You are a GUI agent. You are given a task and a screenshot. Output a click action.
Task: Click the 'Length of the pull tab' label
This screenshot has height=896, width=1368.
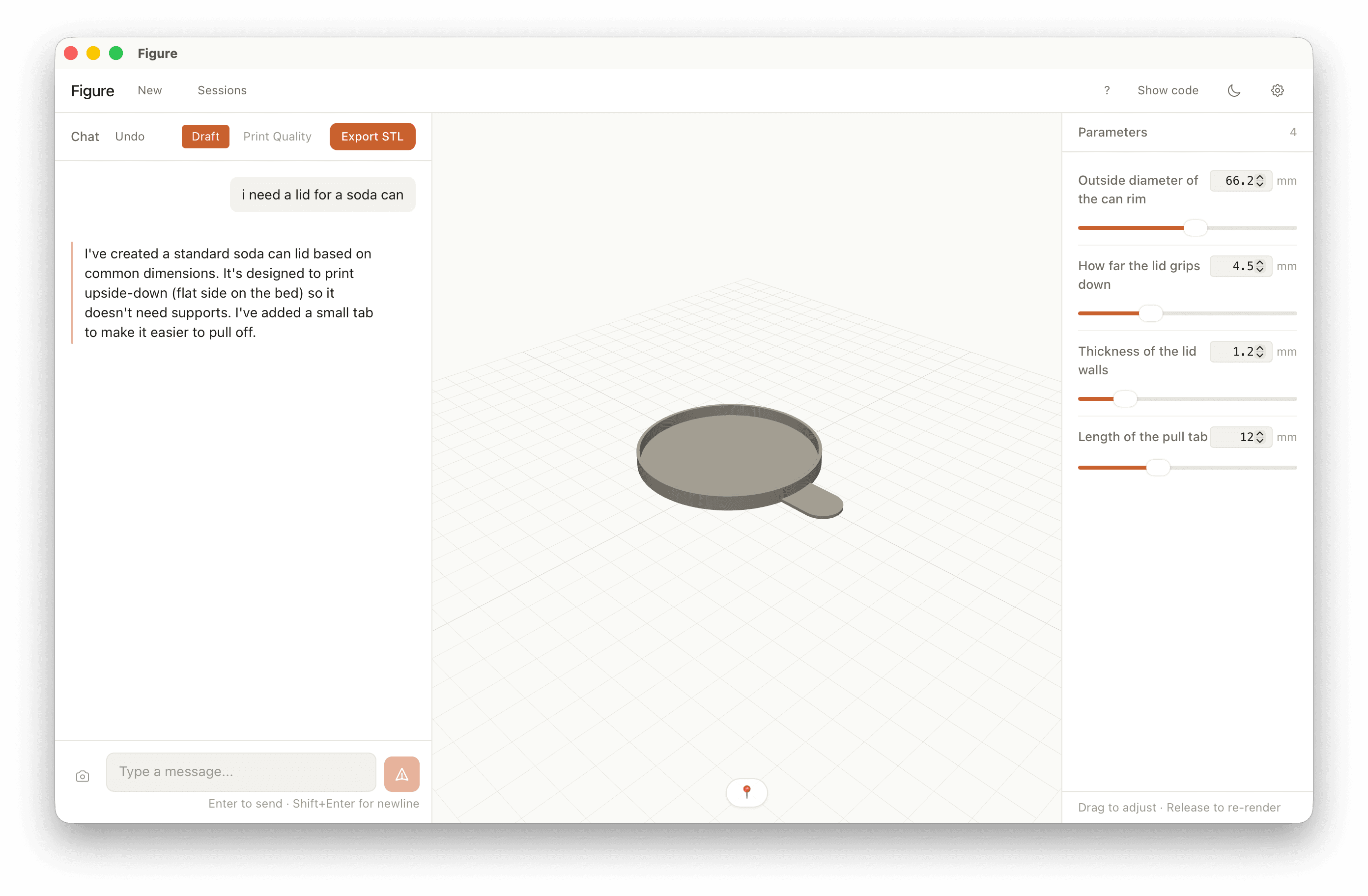[1142, 437]
